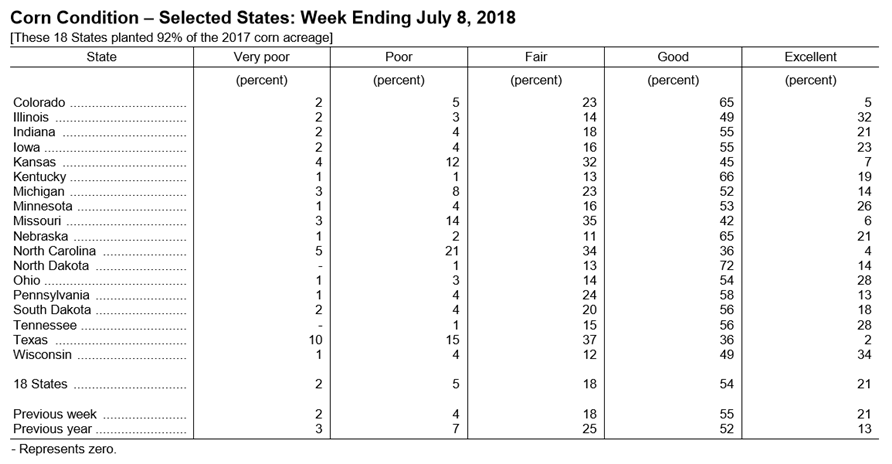The height and width of the screenshot is (464, 892).
Task: Select the Very poor column header
Action: (x=262, y=57)
